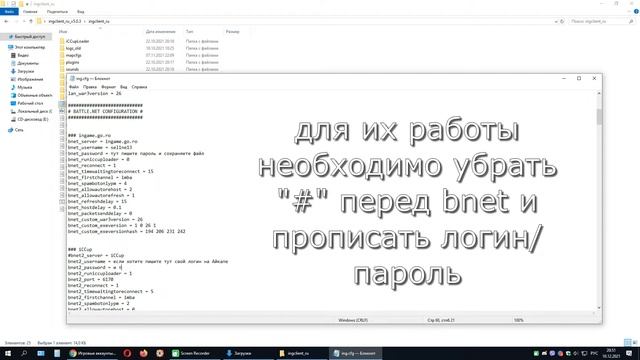Open Рабочий стол in the navigation pane

pyautogui.click(x=27, y=103)
